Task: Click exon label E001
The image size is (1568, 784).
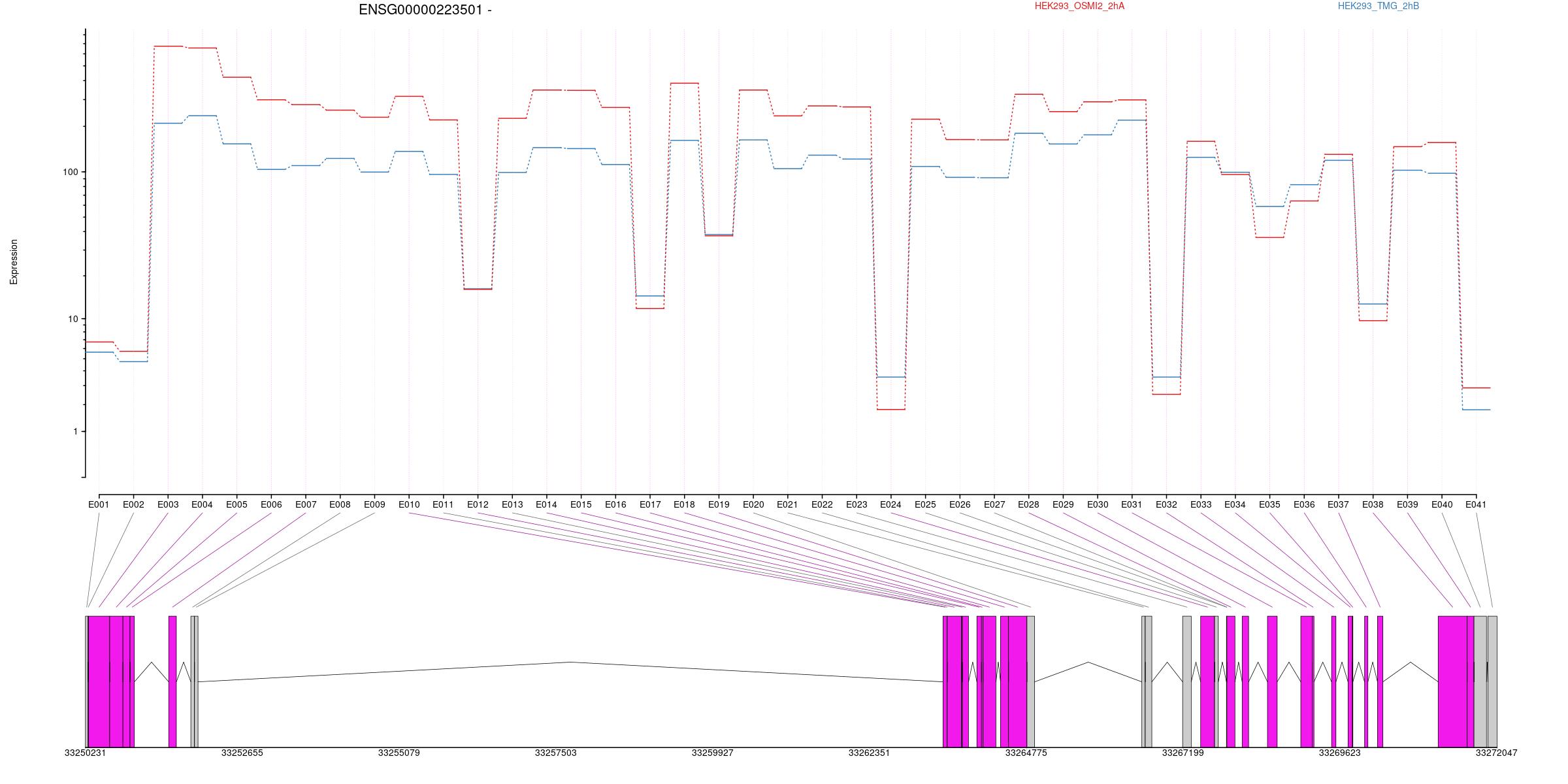Action: click(99, 504)
